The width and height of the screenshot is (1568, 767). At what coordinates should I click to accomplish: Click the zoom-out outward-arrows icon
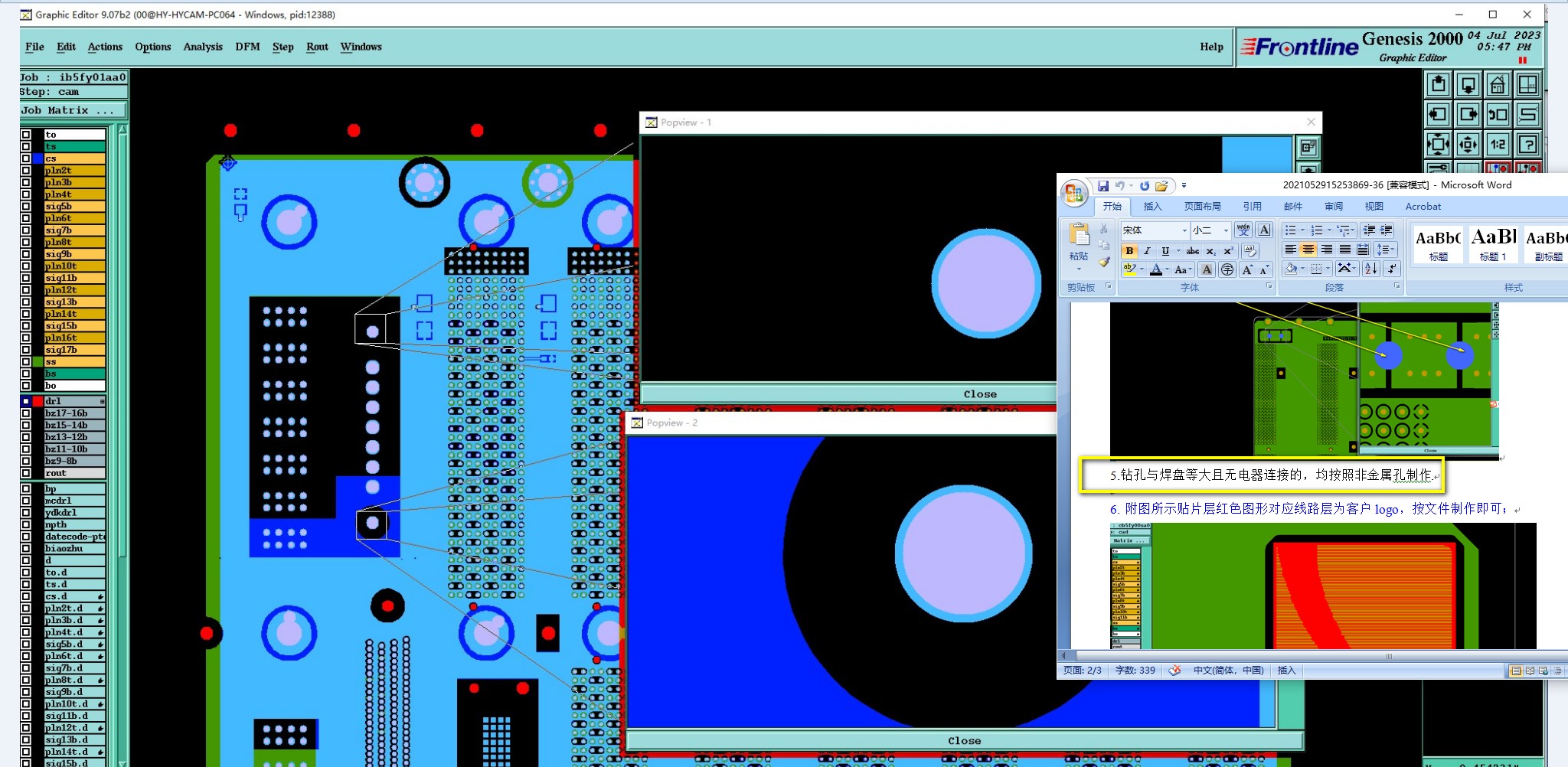[1468, 144]
